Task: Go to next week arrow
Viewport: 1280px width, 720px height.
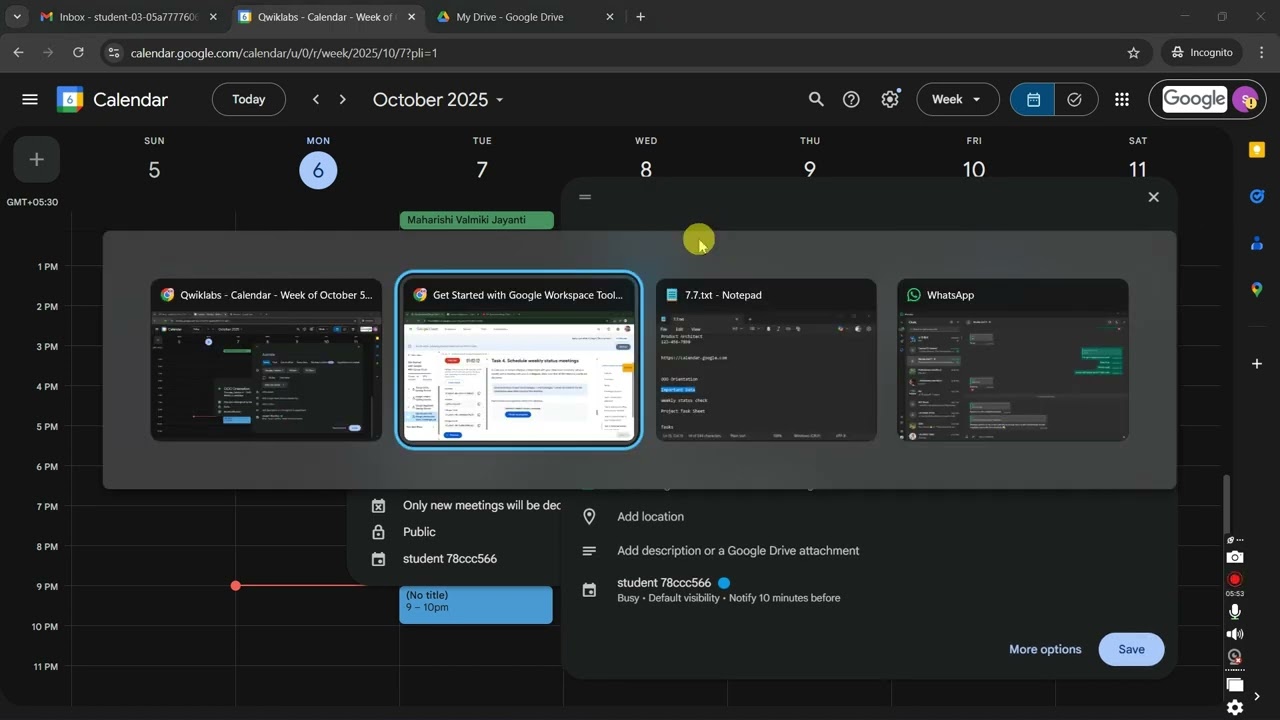Action: pyautogui.click(x=342, y=99)
